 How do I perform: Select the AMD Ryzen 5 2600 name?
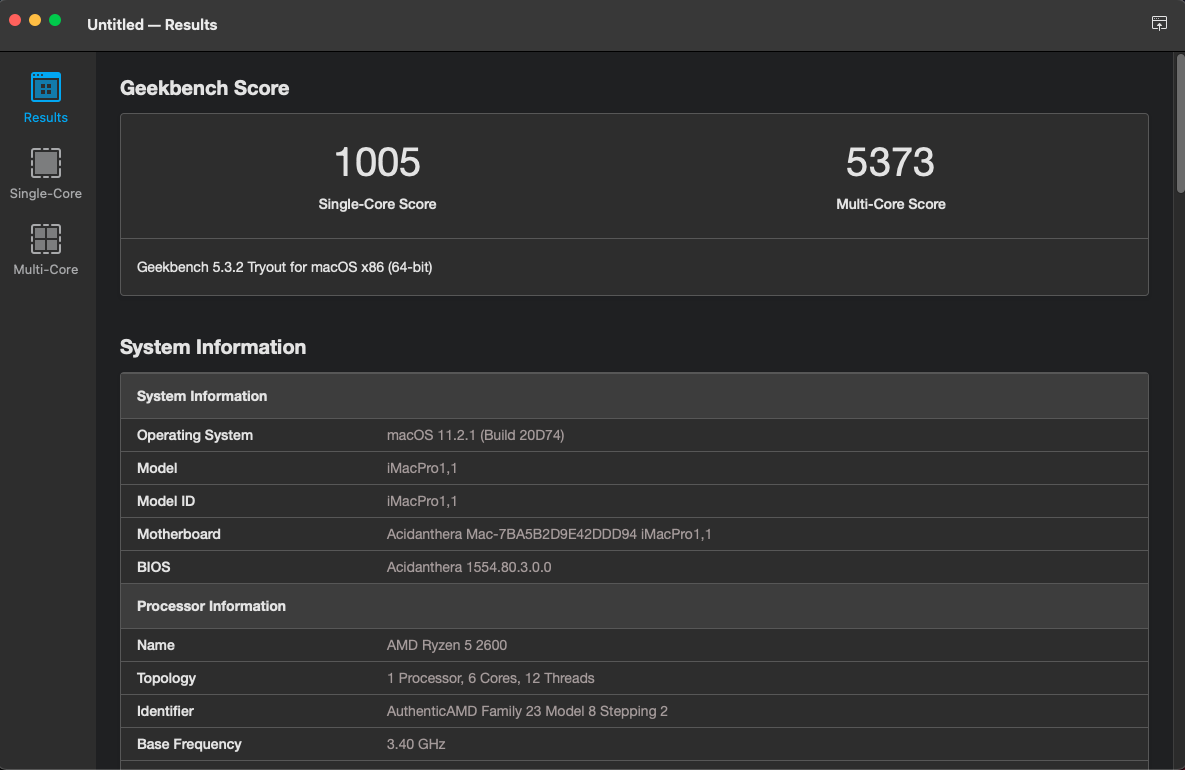[447, 645]
